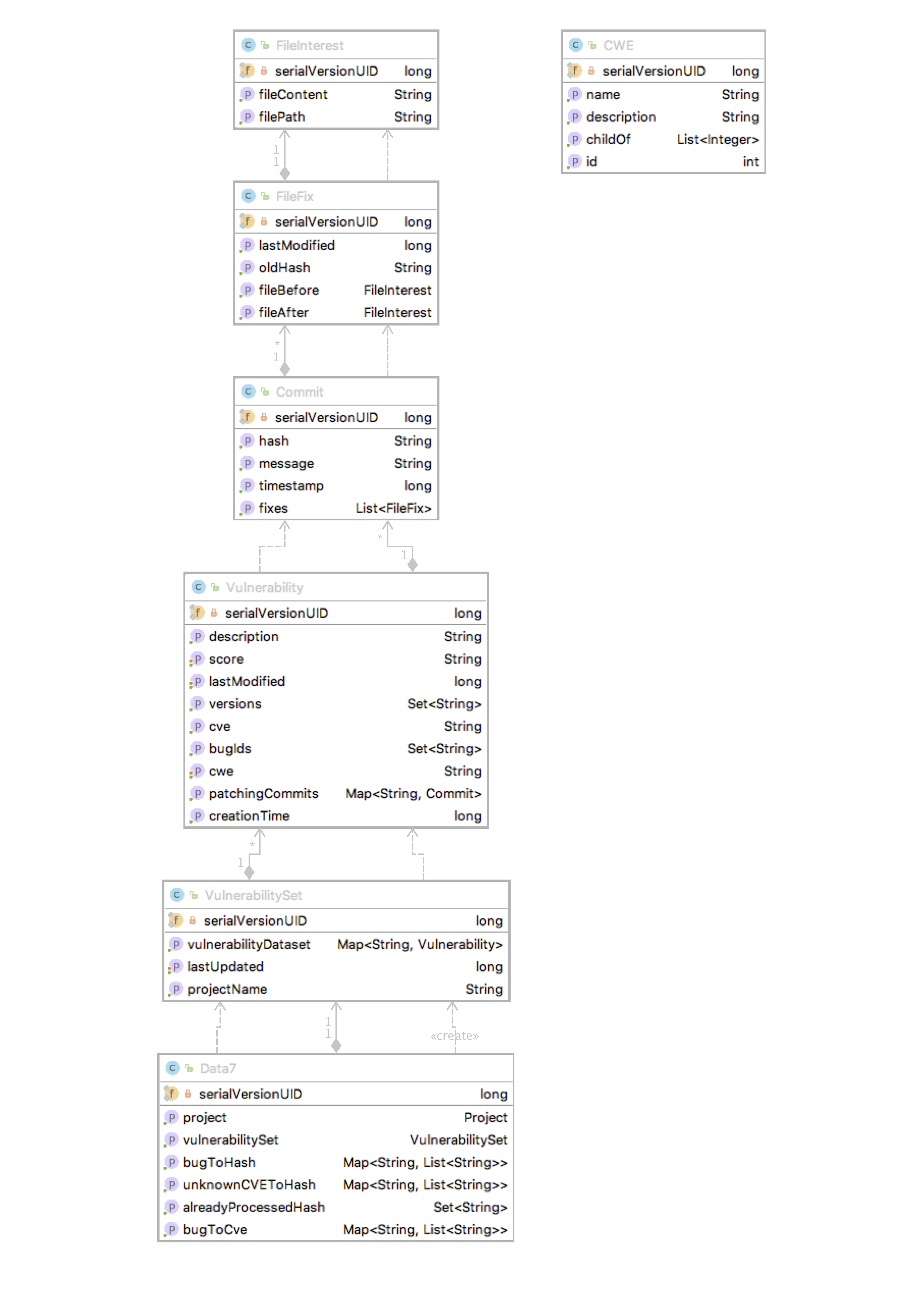Click the composition diamond above FileFix
The width and height of the screenshot is (924, 1308).
point(285,173)
